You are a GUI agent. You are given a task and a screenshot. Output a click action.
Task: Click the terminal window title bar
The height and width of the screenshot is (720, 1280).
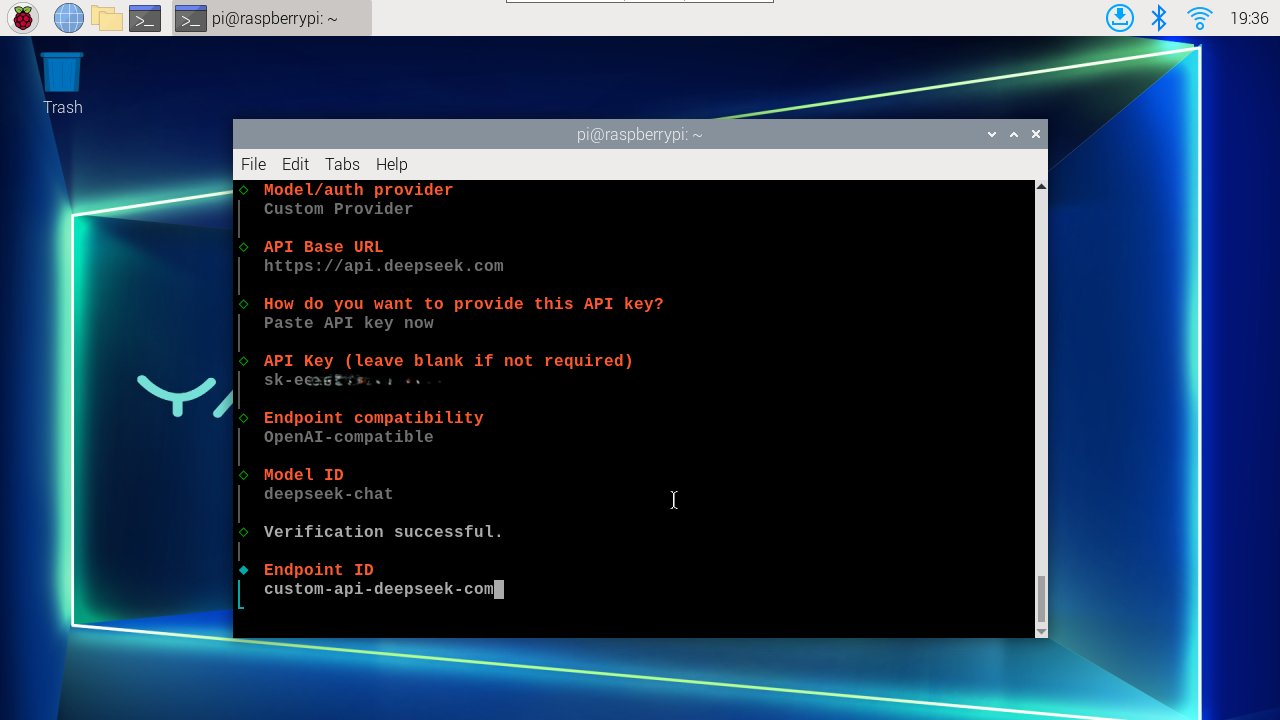coord(640,134)
